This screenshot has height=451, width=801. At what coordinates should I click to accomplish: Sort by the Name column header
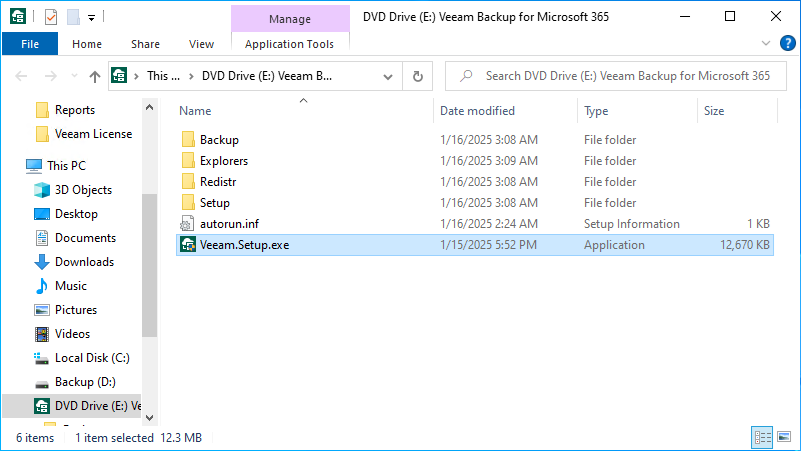pyautogui.click(x=195, y=111)
